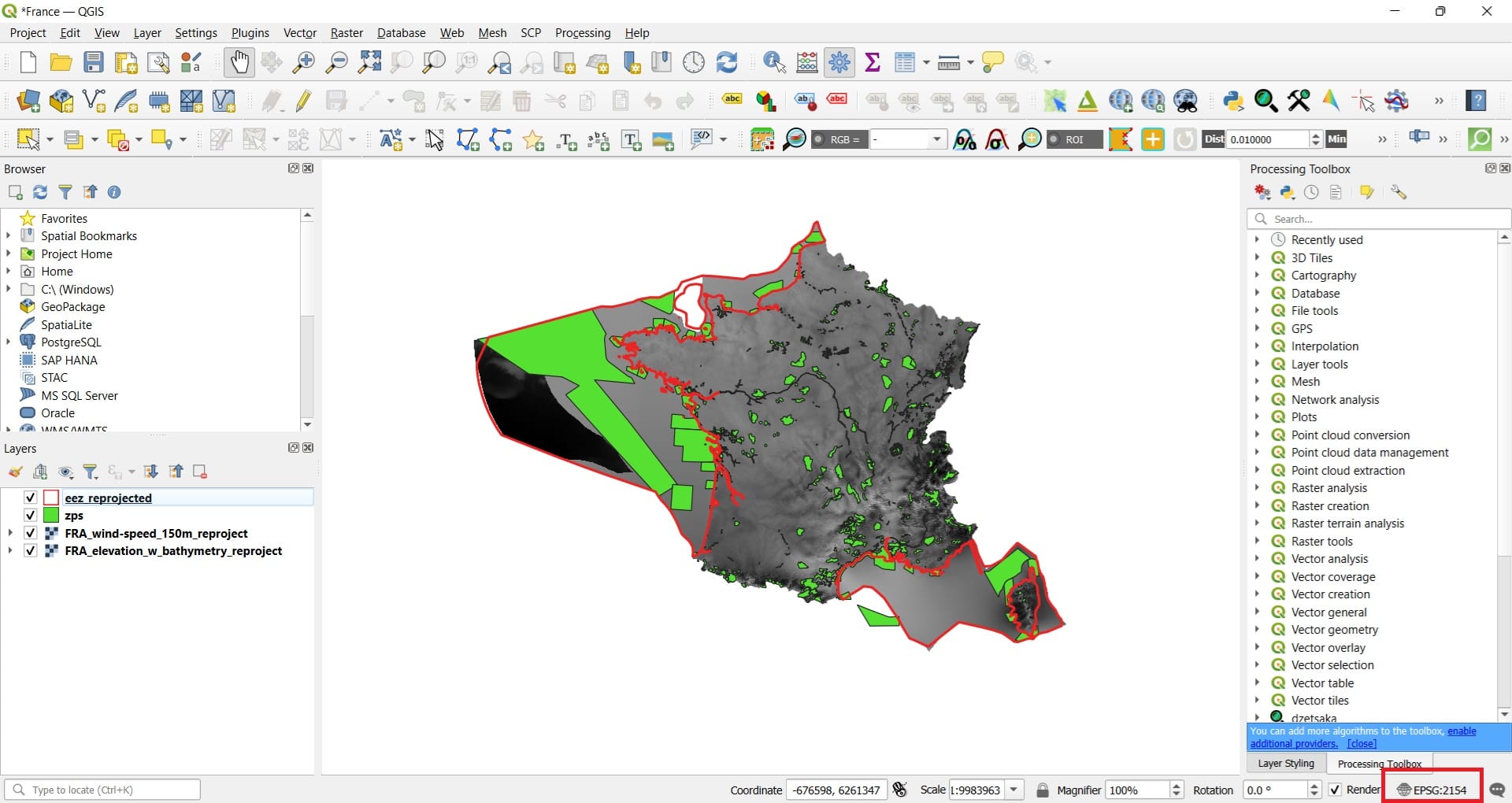Click the Zoom Full extent icon
Image resolution: width=1512 pixels, height=803 pixels.
pos(369,62)
